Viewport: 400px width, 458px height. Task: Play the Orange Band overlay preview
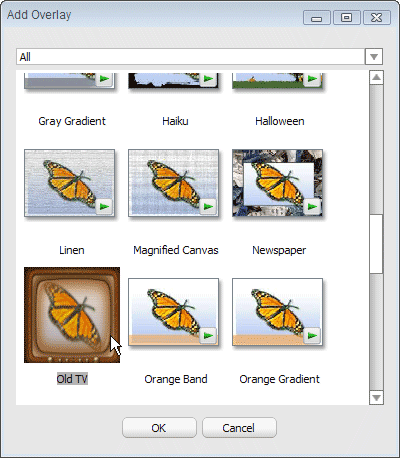[x=208, y=336]
